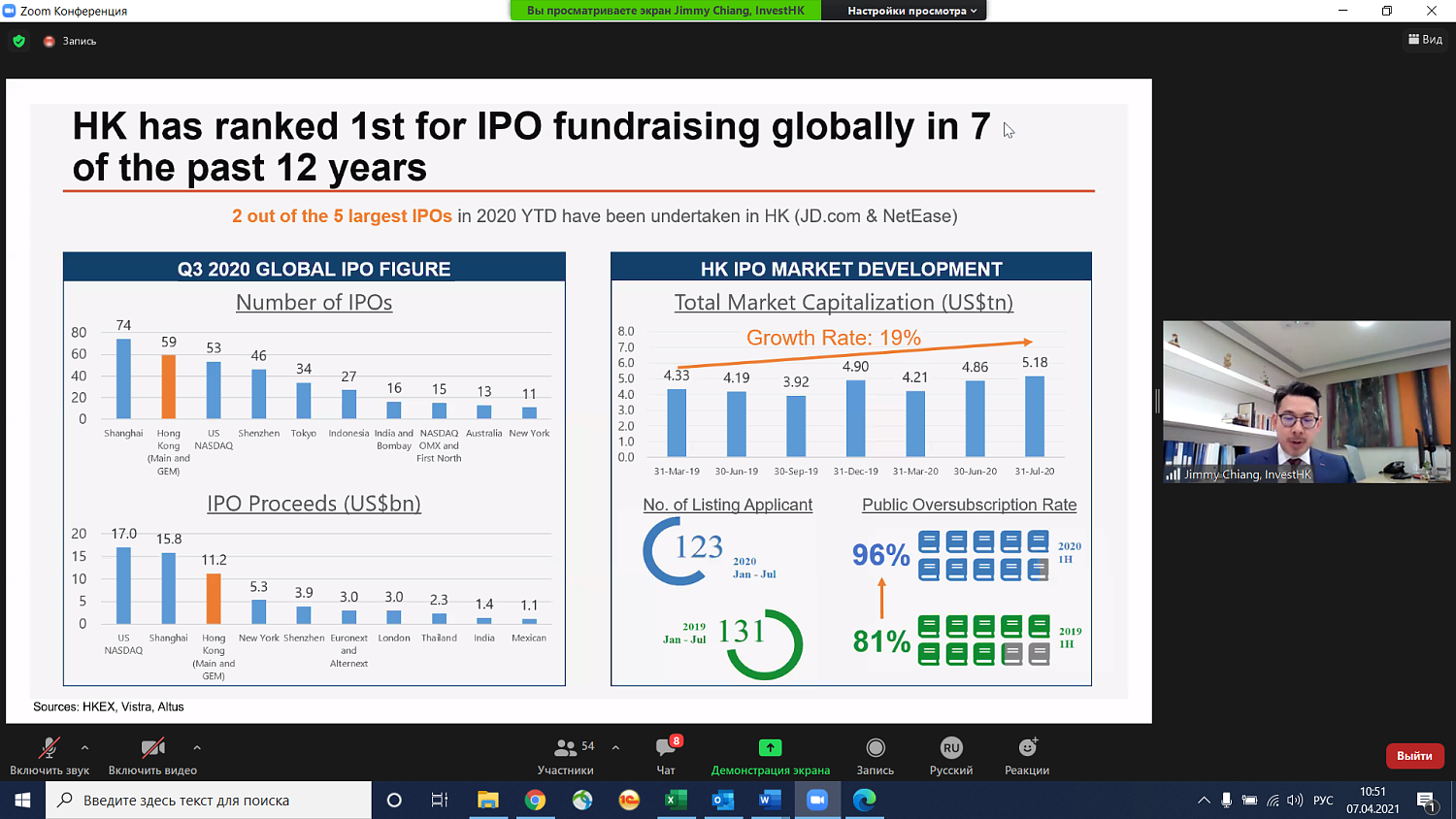This screenshot has width=1456, height=819.
Task: Open the Windows Start menu
Action: click(22, 800)
